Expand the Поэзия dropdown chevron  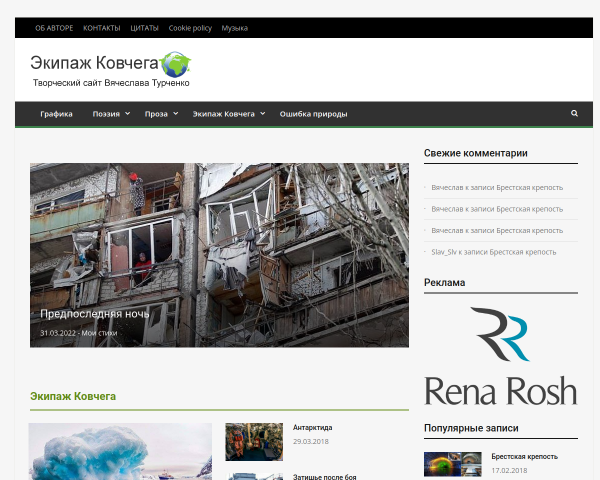[127, 114]
